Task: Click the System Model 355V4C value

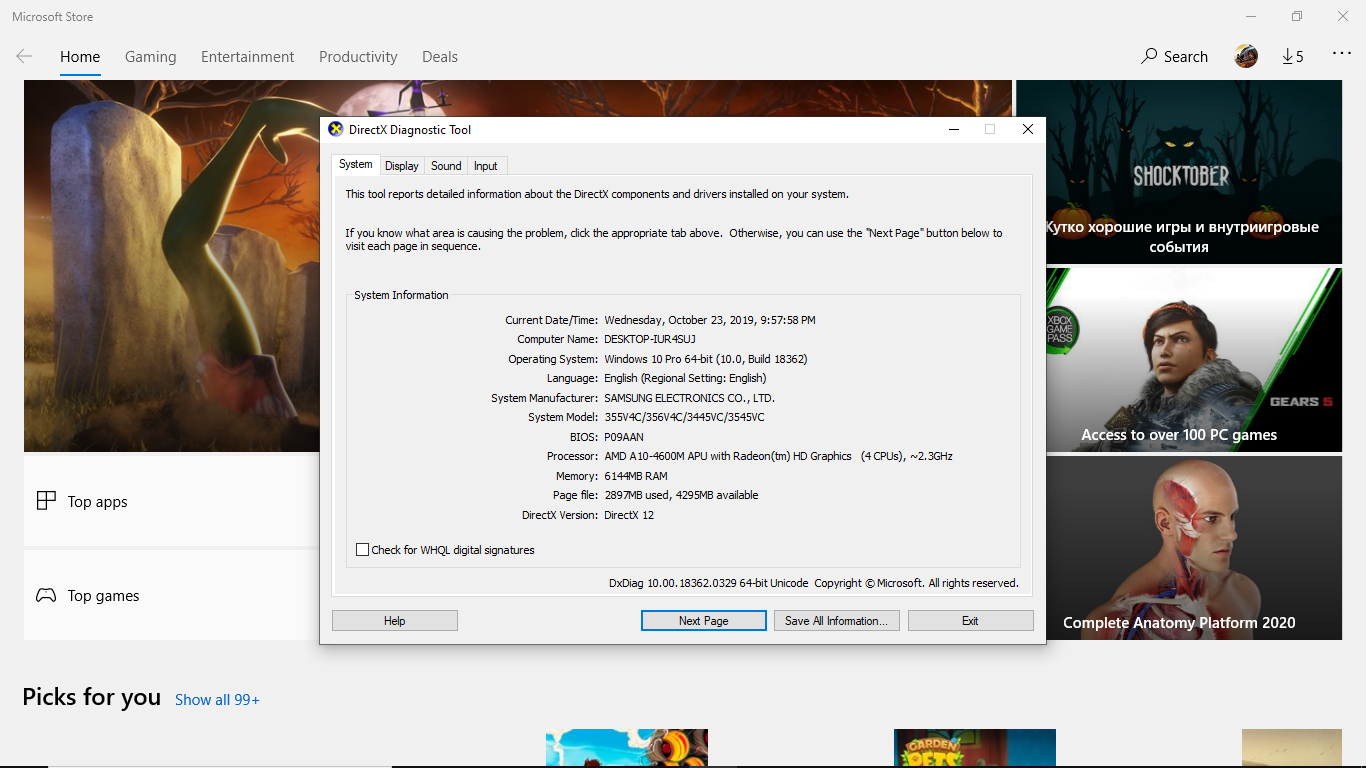Action: tap(684, 417)
